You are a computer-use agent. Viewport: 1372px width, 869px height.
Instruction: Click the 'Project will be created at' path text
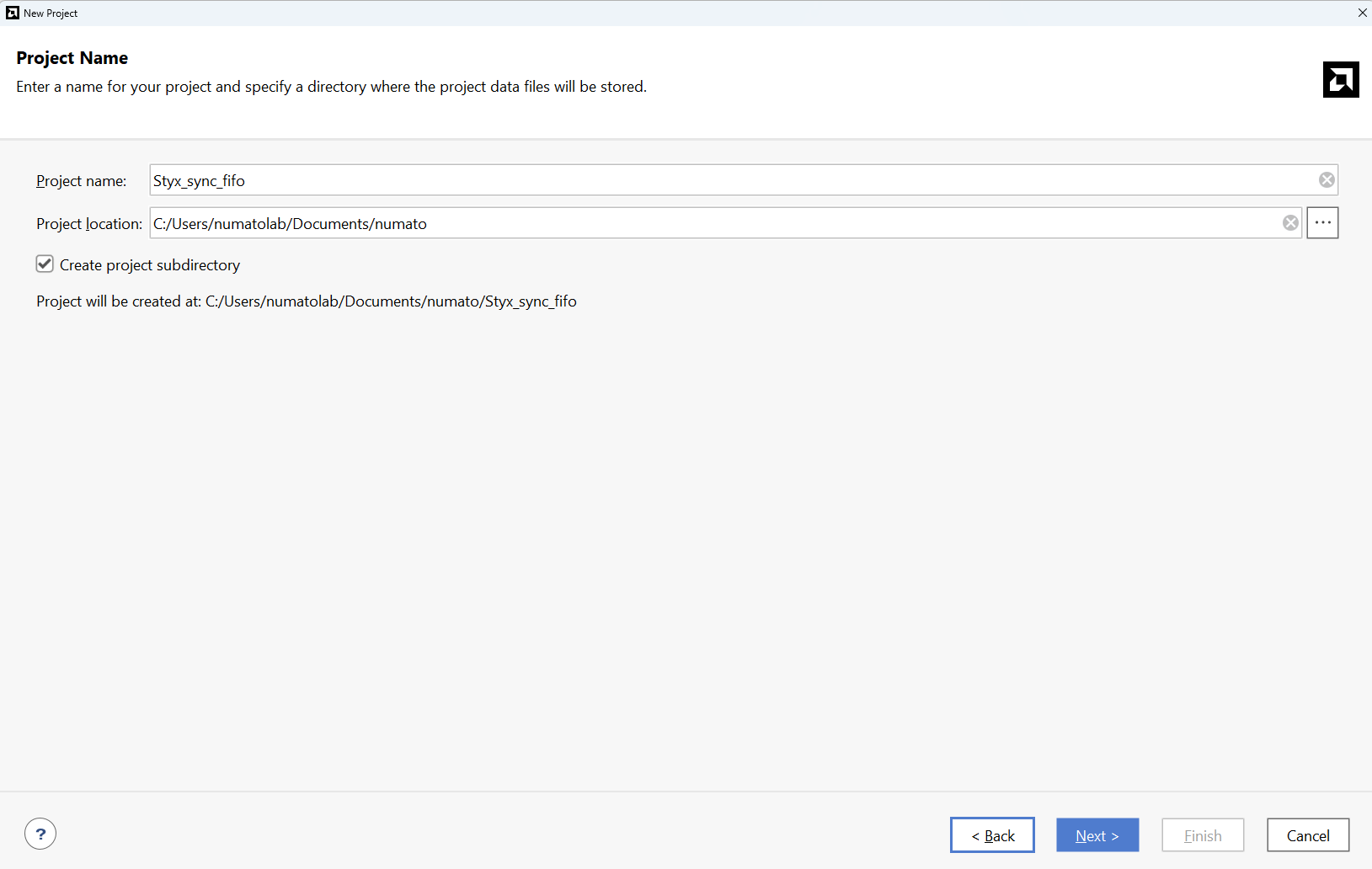pyautogui.click(x=306, y=301)
